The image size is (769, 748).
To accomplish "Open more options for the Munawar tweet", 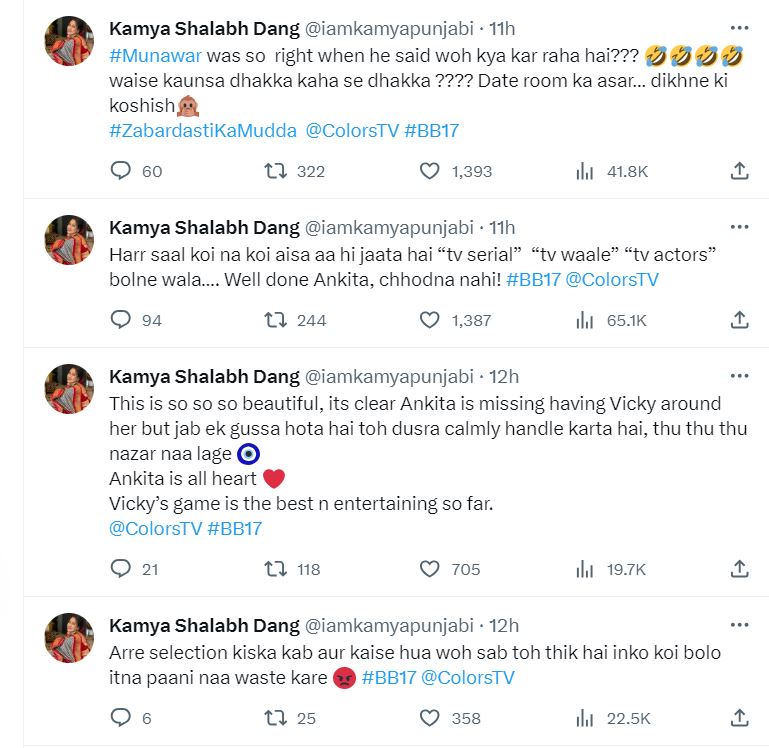I will click(739, 28).
